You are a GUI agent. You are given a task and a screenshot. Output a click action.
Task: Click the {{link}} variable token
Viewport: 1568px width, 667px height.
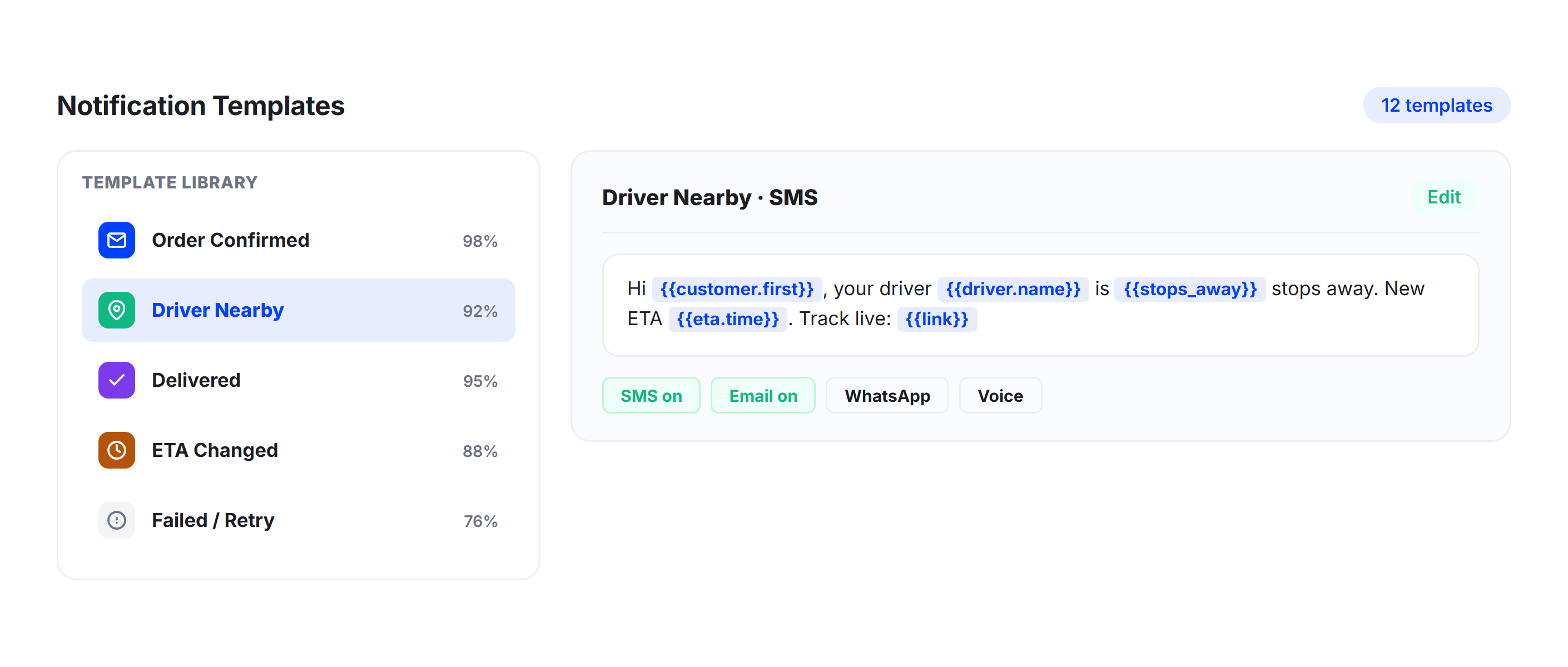click(x=937, y=319)
